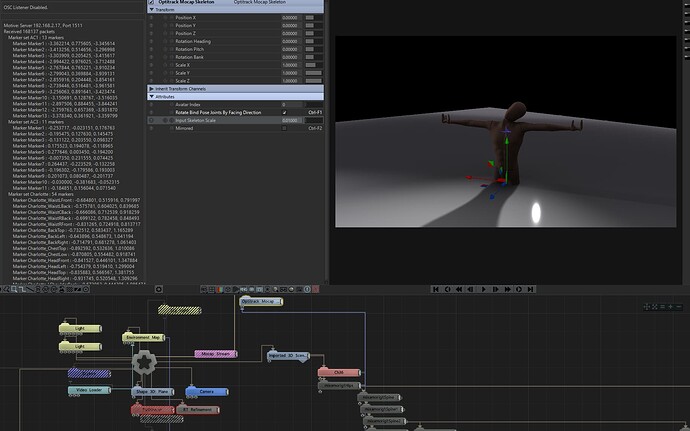Click the 'Received 168137 packets' line
The width and height of the screenshot is (690, 431).
coord(29,32)
